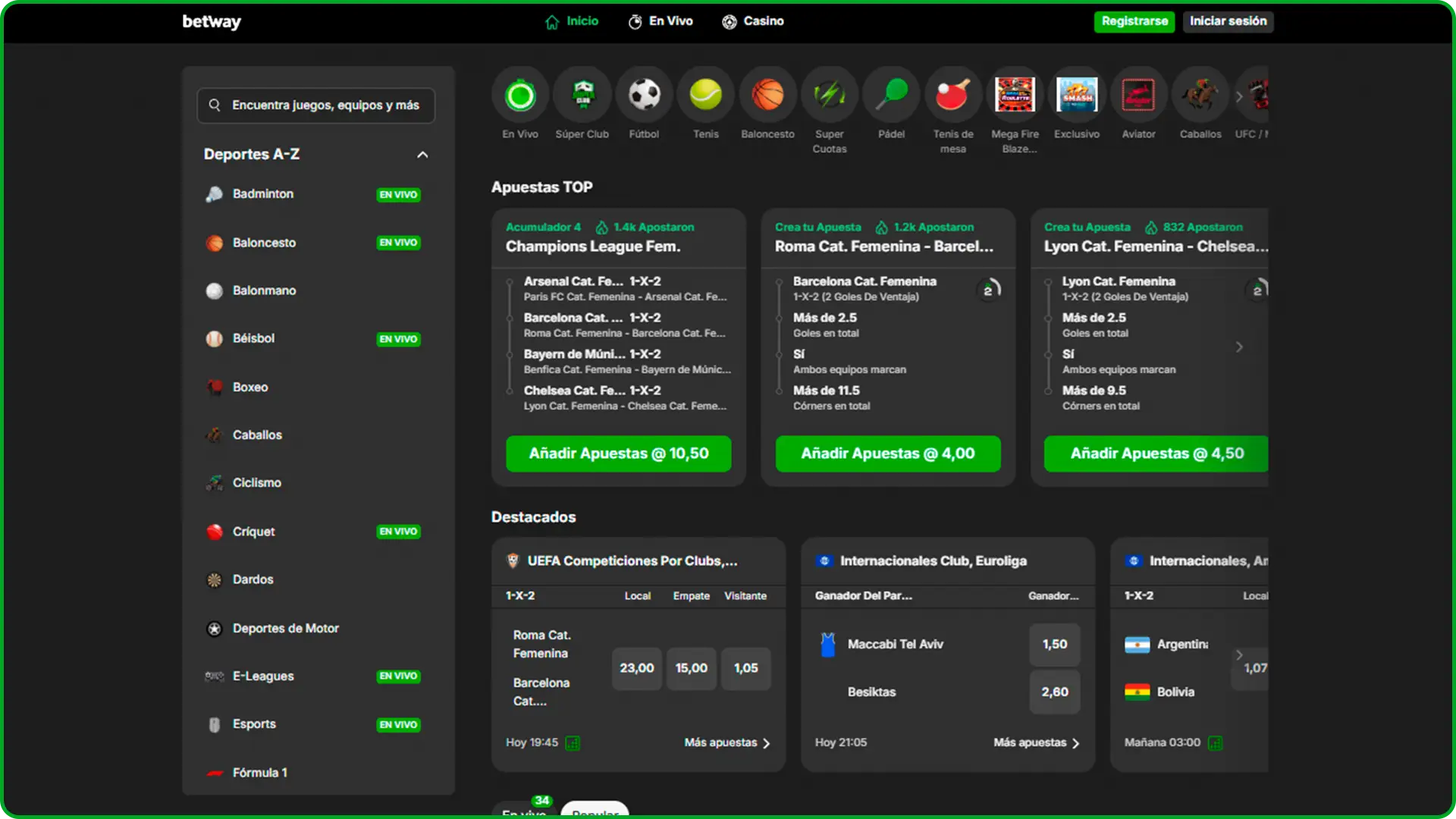1456x819 pixels.
Task: Select Caballos in the sidebar list
Action: pyautogui.click(x=313, y=435)
